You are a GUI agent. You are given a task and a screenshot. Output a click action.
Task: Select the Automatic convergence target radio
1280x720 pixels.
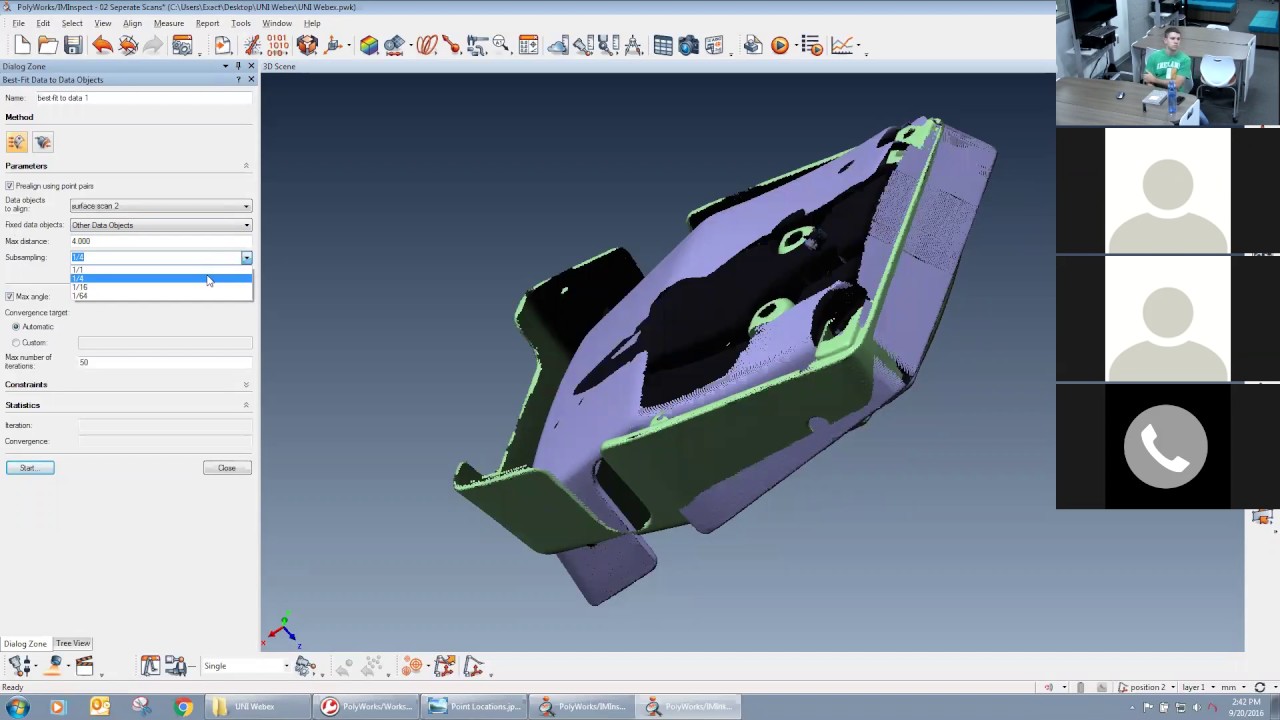click(x=16, y=327)
